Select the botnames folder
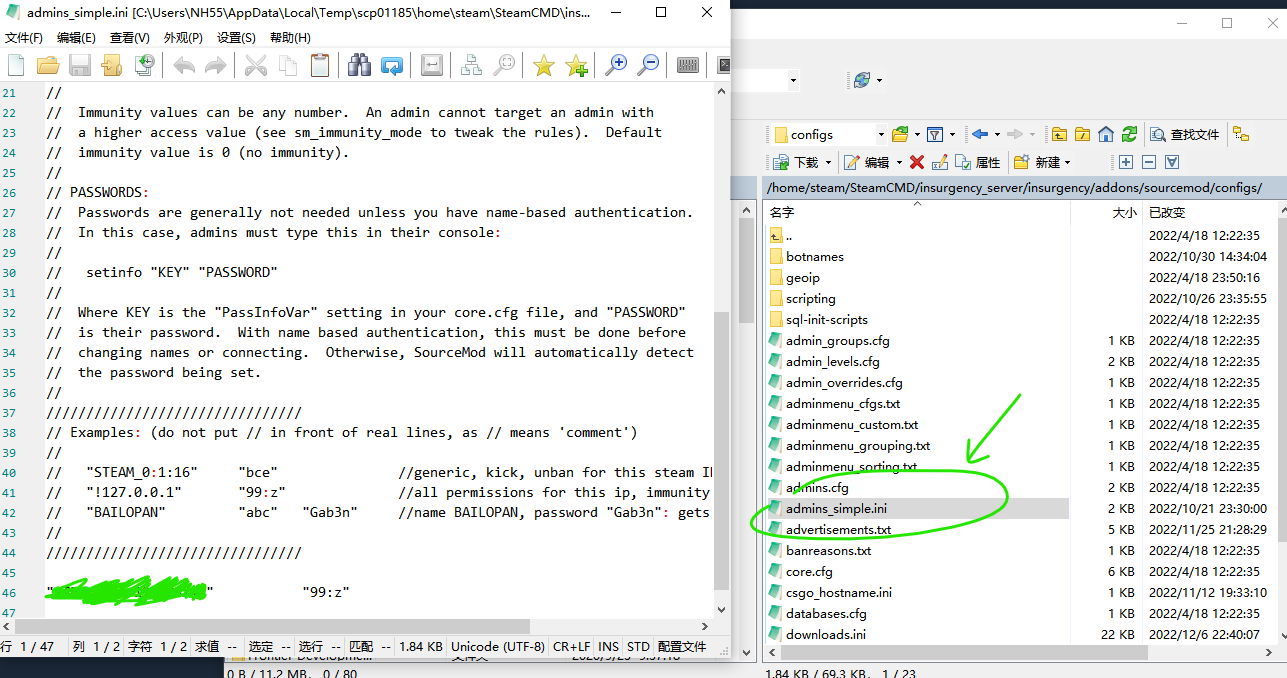The width and height of the screenshot is (1287, 678). tap(815, 257)
